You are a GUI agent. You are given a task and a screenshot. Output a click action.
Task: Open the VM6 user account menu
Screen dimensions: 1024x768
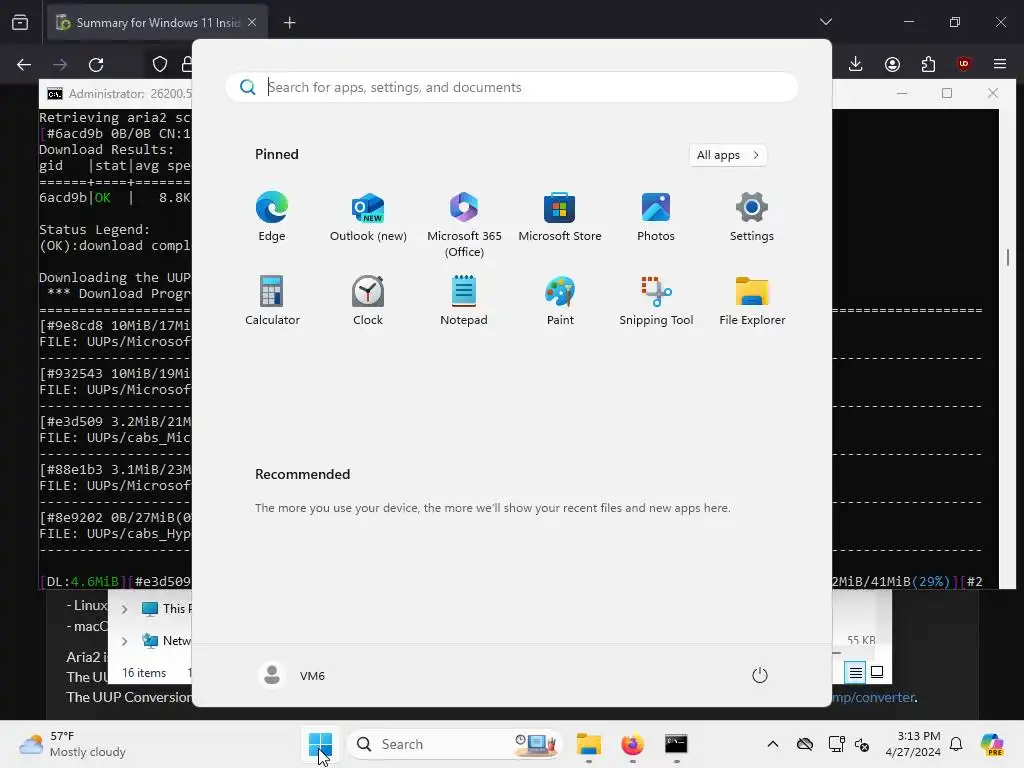(292, 675)
